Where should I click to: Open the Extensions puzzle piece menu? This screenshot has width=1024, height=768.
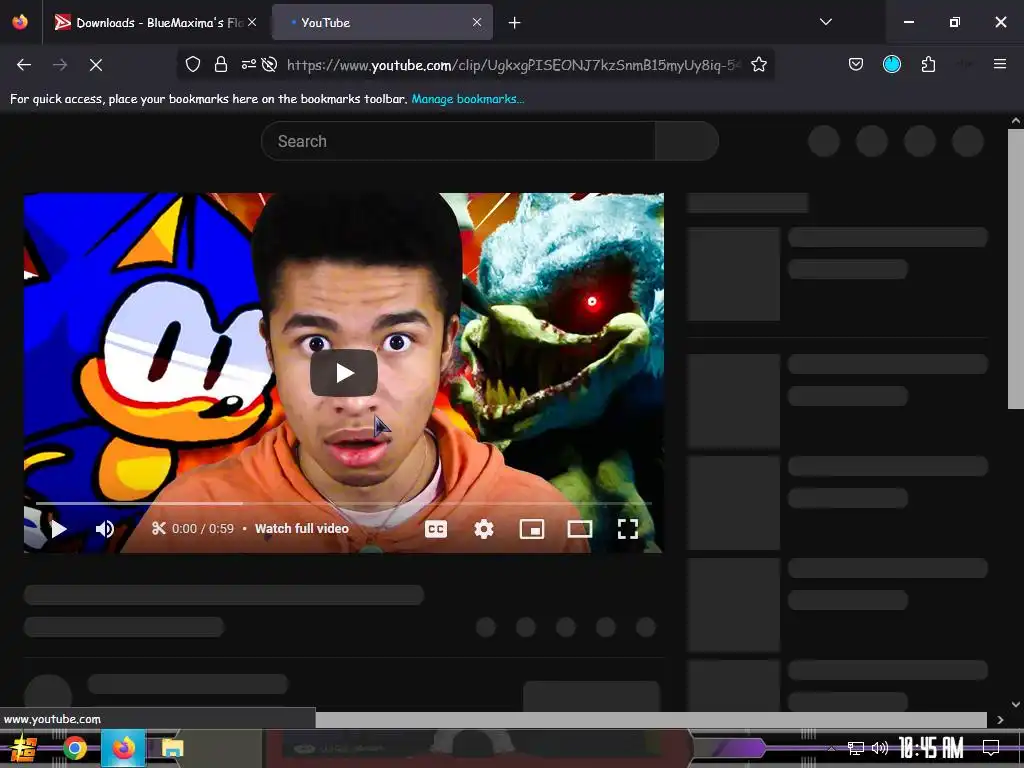tap(928, 64)
